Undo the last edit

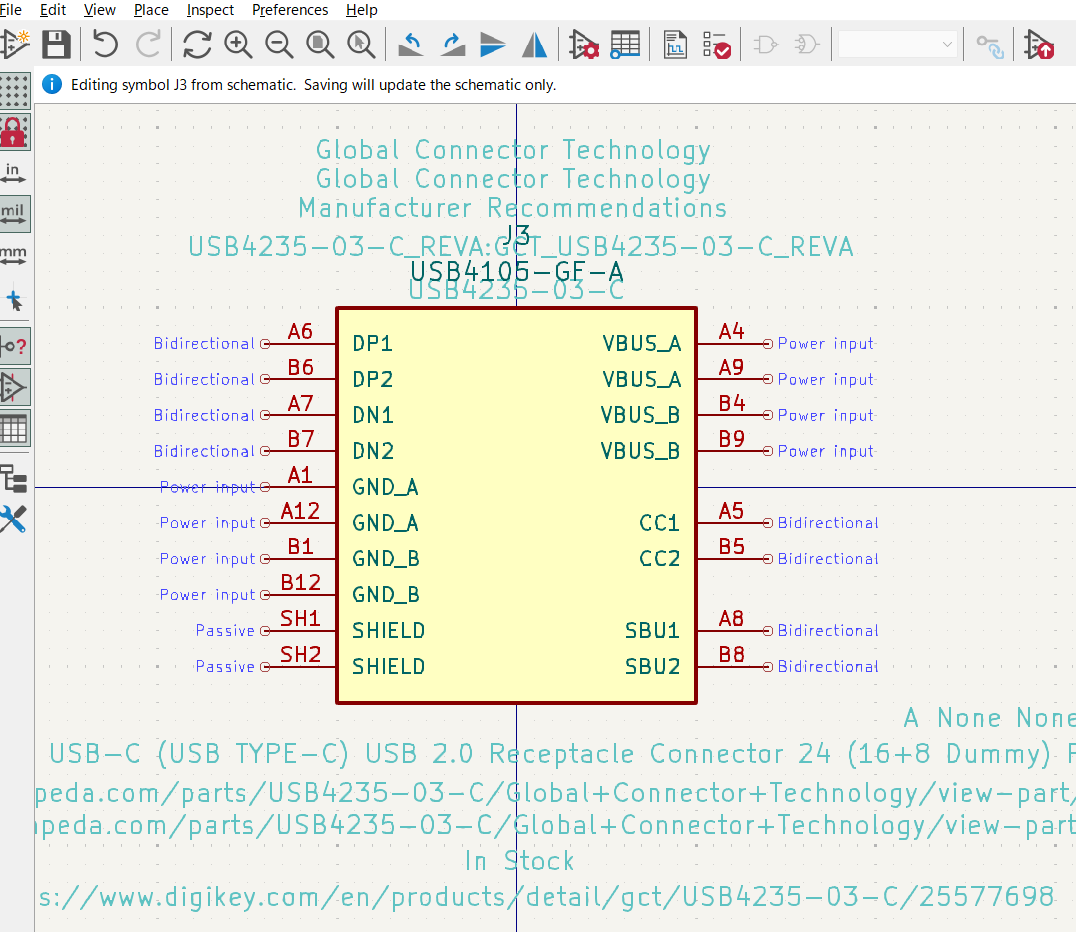105,44
